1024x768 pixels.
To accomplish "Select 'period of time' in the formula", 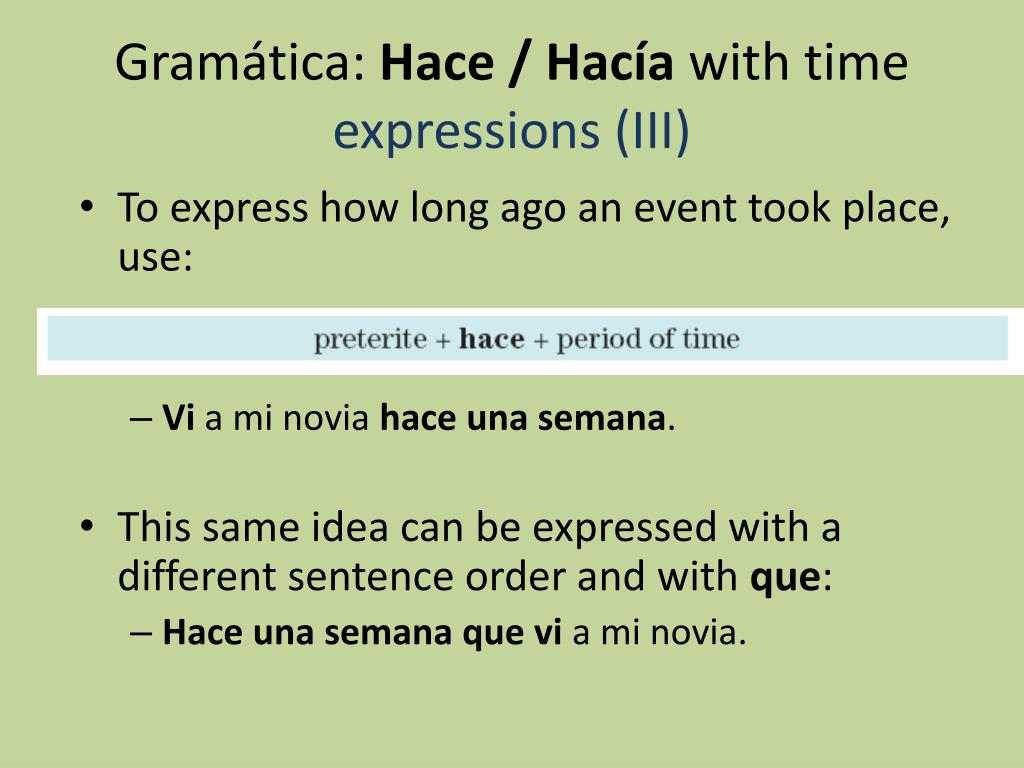I will click(x=648, y=339).
